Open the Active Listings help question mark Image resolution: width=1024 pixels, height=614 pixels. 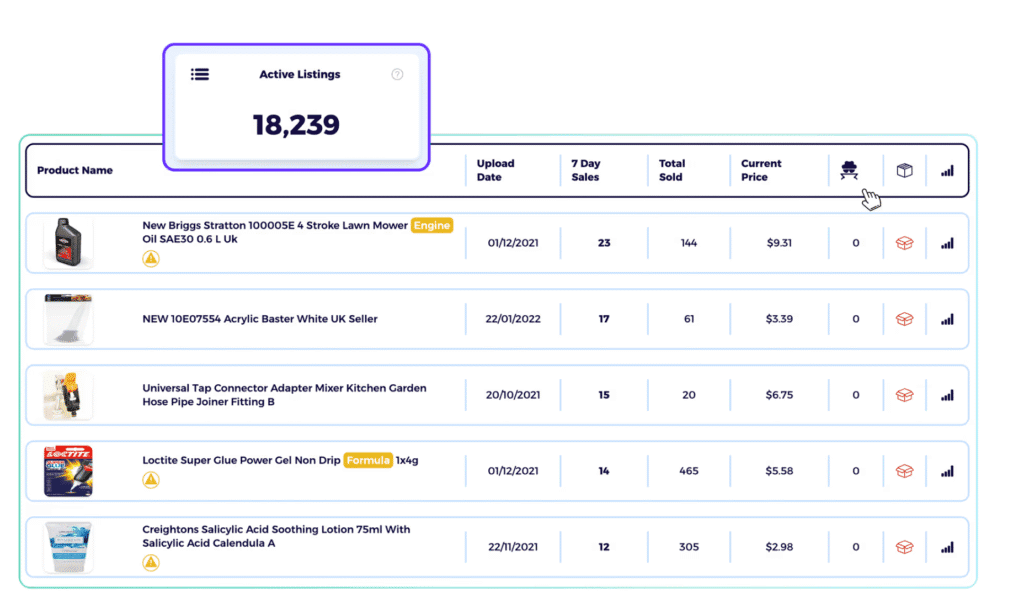(x=397, y=74)
